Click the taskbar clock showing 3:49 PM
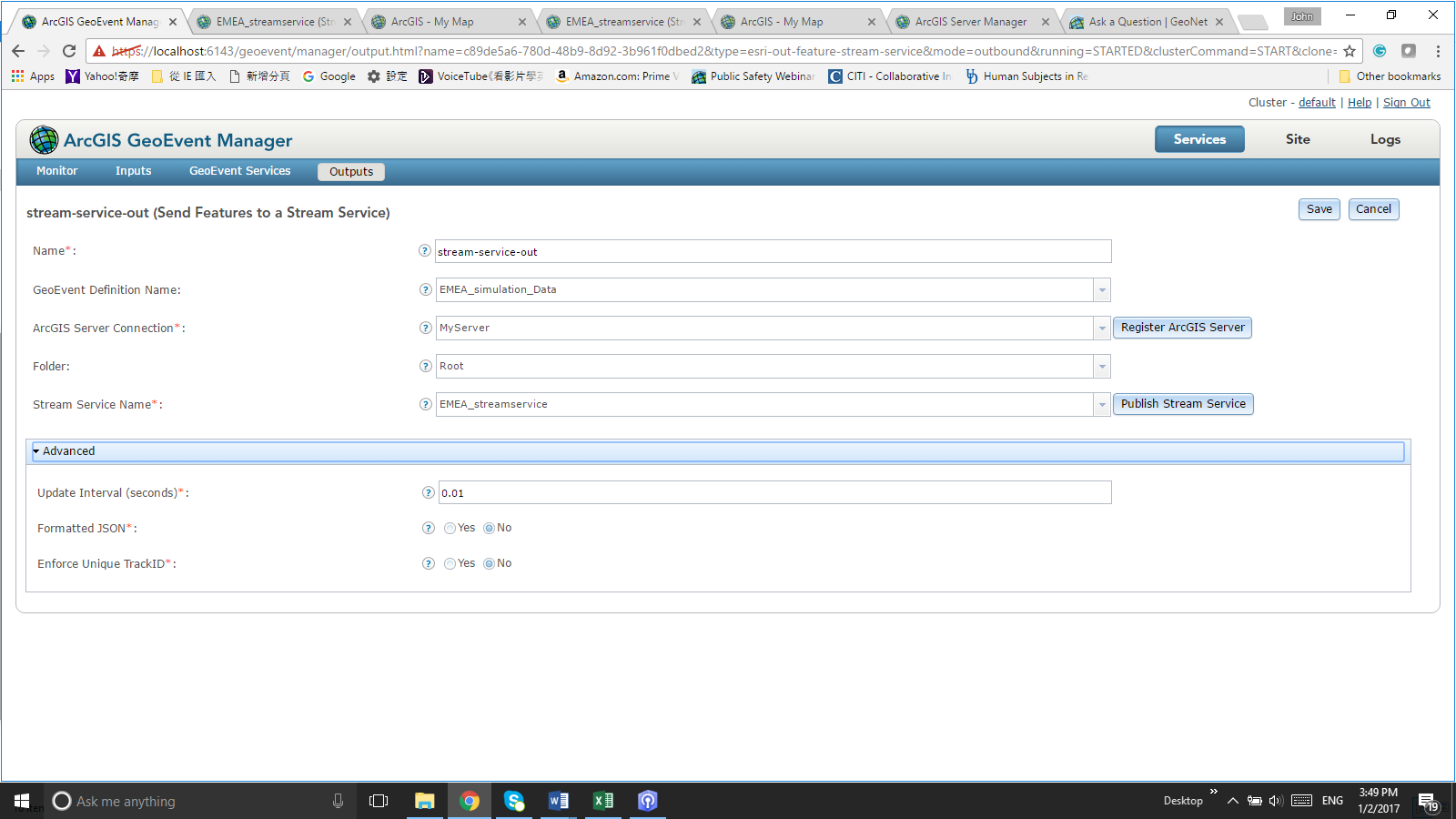The image size is (1456, 819). coord(1379,801)
